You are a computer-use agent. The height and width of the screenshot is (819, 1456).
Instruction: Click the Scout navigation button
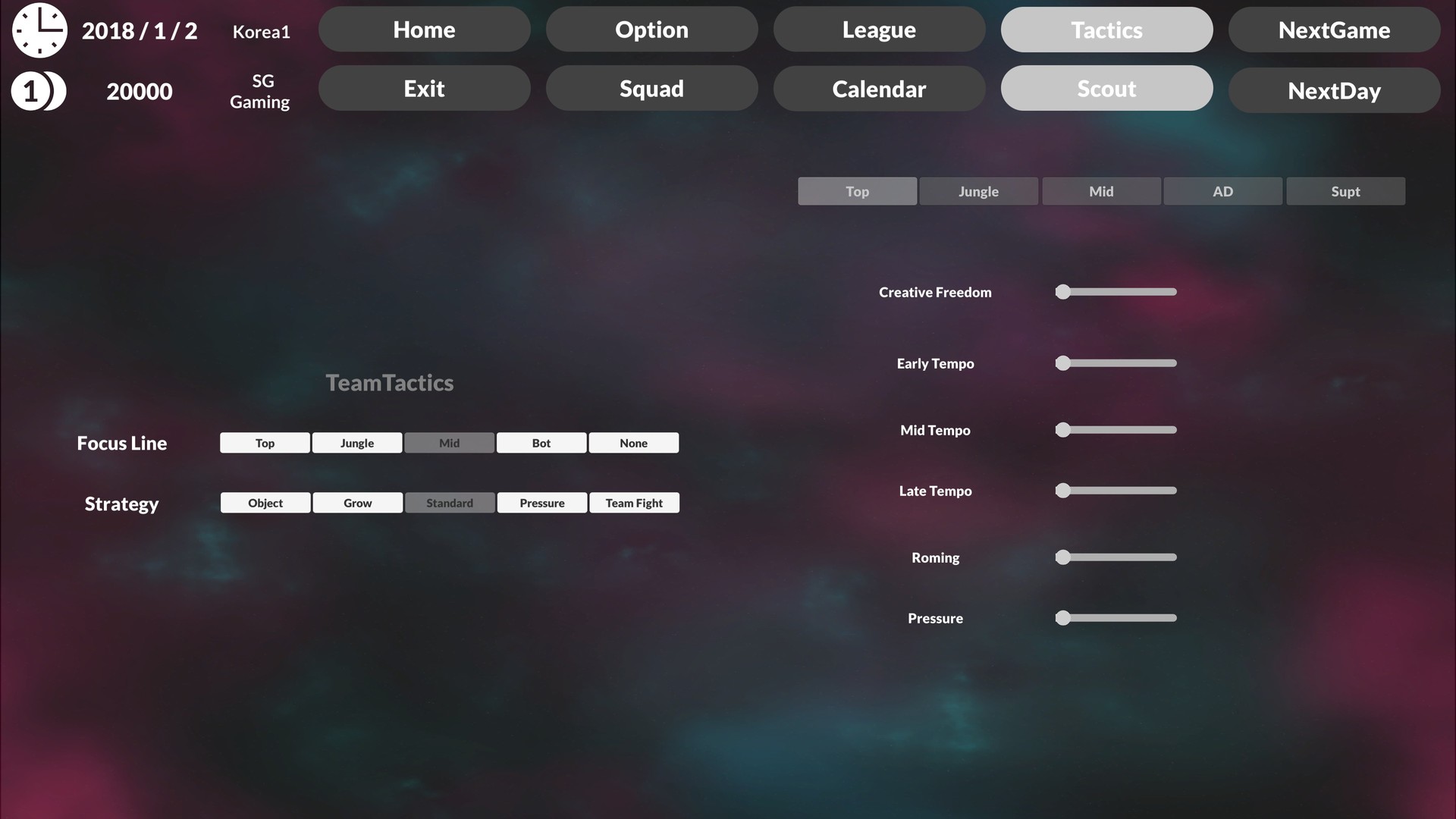1107,88
